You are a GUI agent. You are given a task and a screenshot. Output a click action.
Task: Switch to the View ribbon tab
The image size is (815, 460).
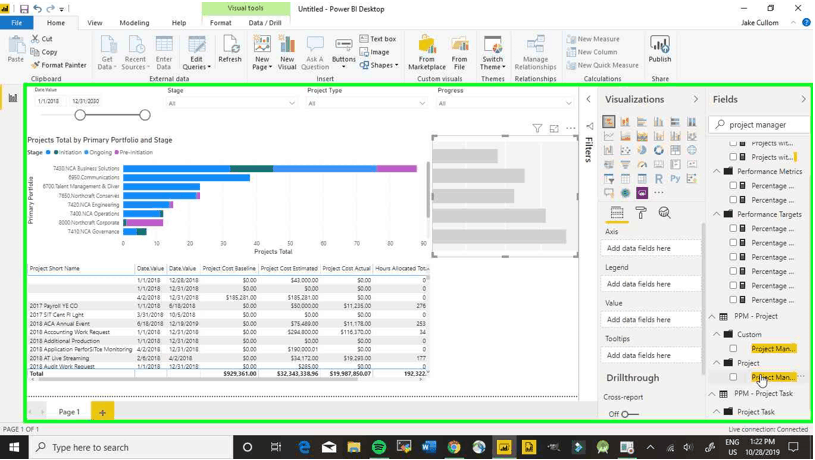pyautogui.click(x=95, y=23)
